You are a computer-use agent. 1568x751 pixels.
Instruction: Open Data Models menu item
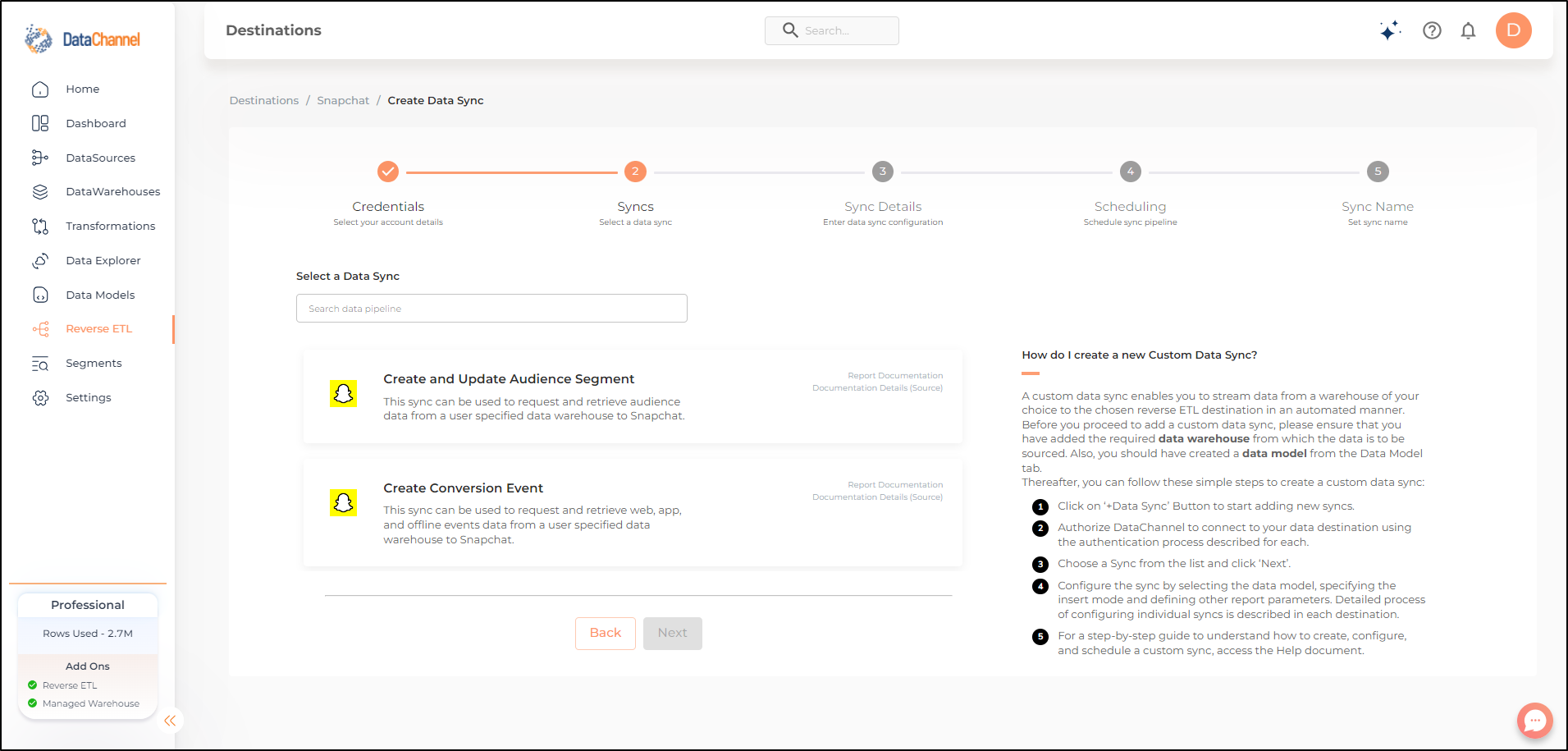100,295
